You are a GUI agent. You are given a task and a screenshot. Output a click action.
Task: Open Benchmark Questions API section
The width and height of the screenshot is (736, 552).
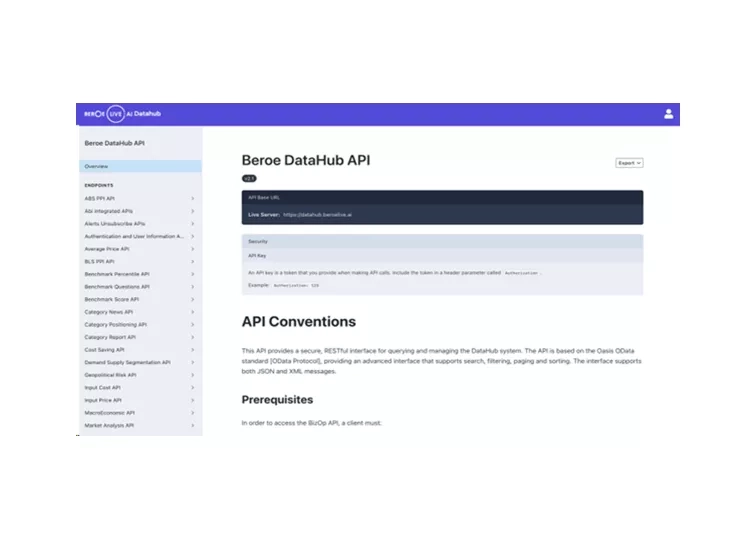click(x=117, y=287)
